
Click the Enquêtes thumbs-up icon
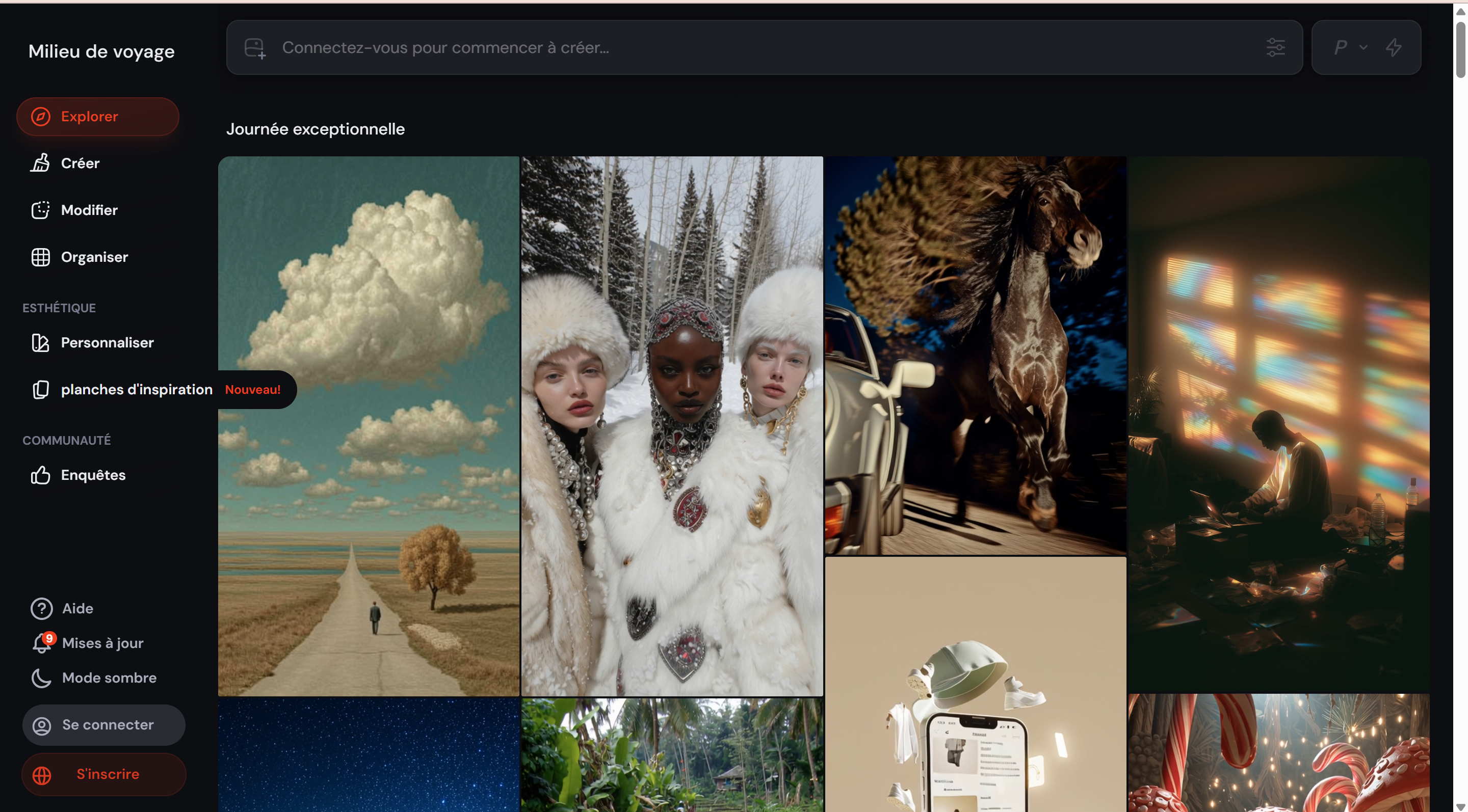[40, 475]
